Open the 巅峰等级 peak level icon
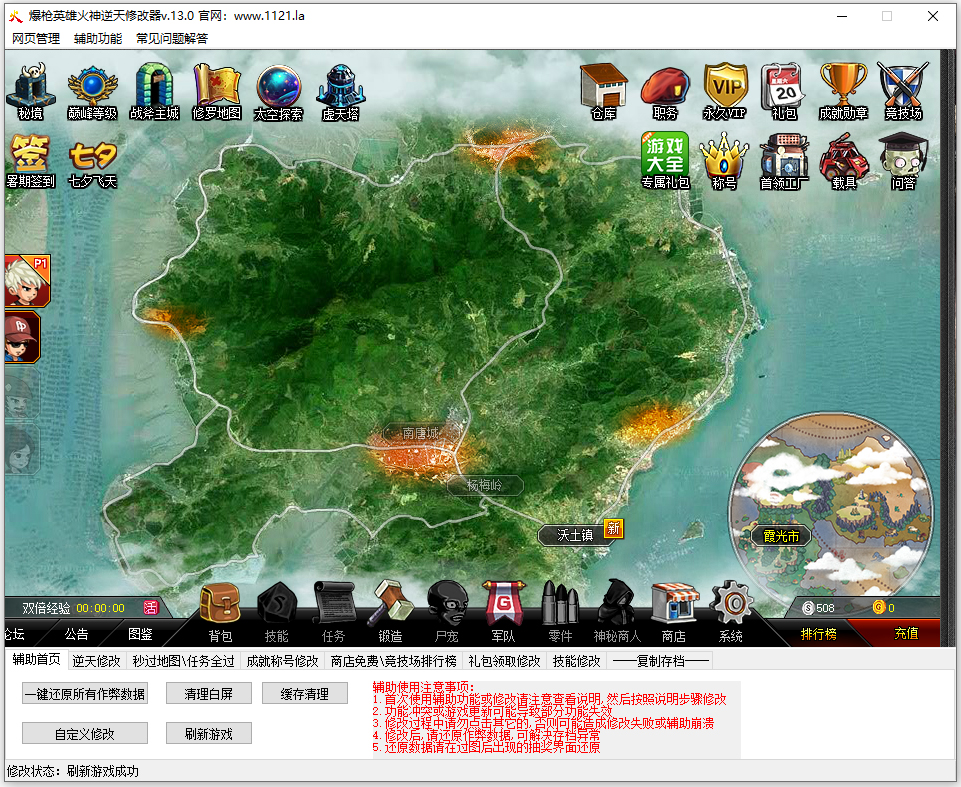Viewport: 961px width, 787px height. 93,91
